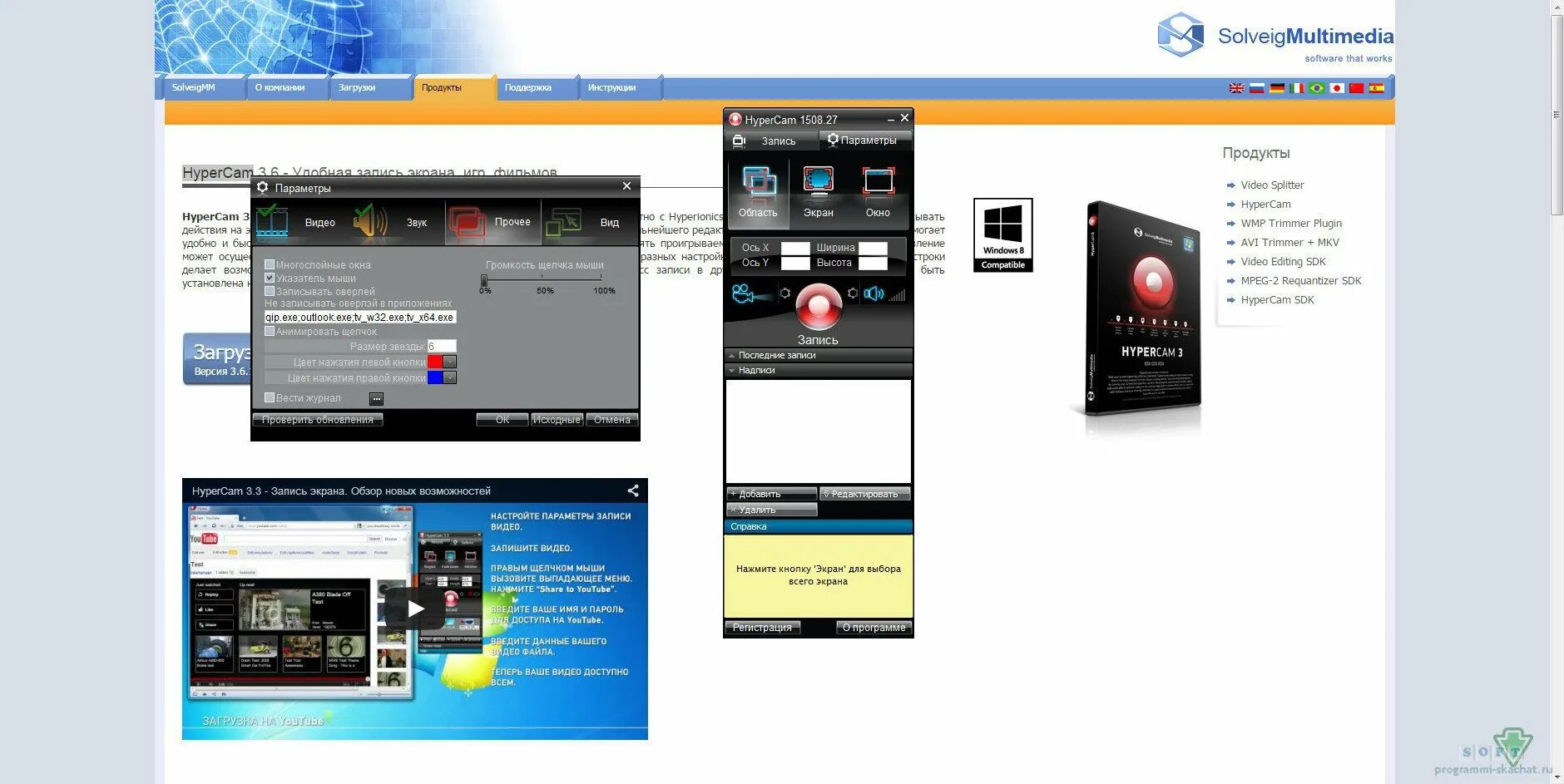
Task: Switch site language to Spanish flag
Action: click(1377, 88)
